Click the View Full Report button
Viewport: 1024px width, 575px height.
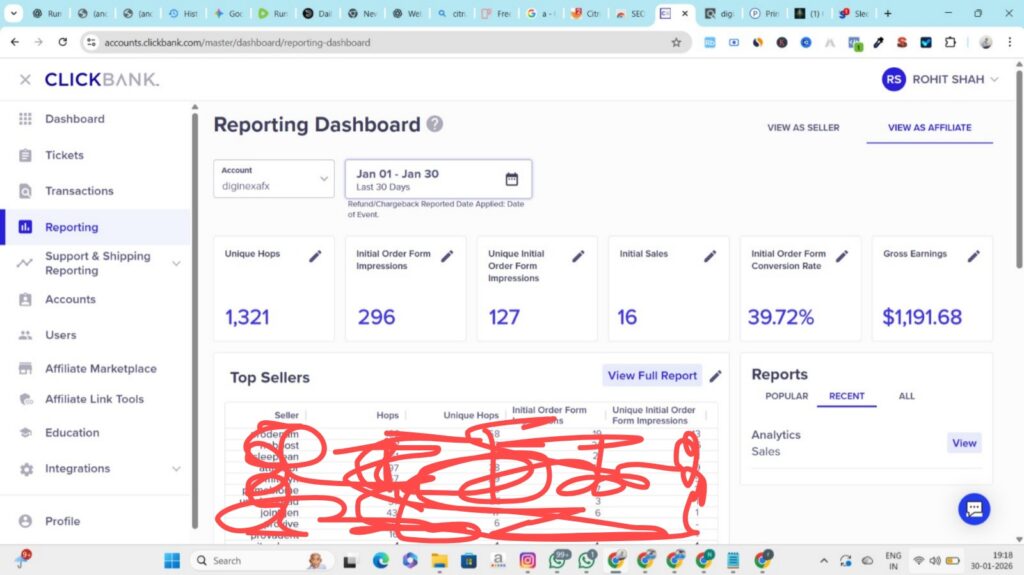(652, 376)
